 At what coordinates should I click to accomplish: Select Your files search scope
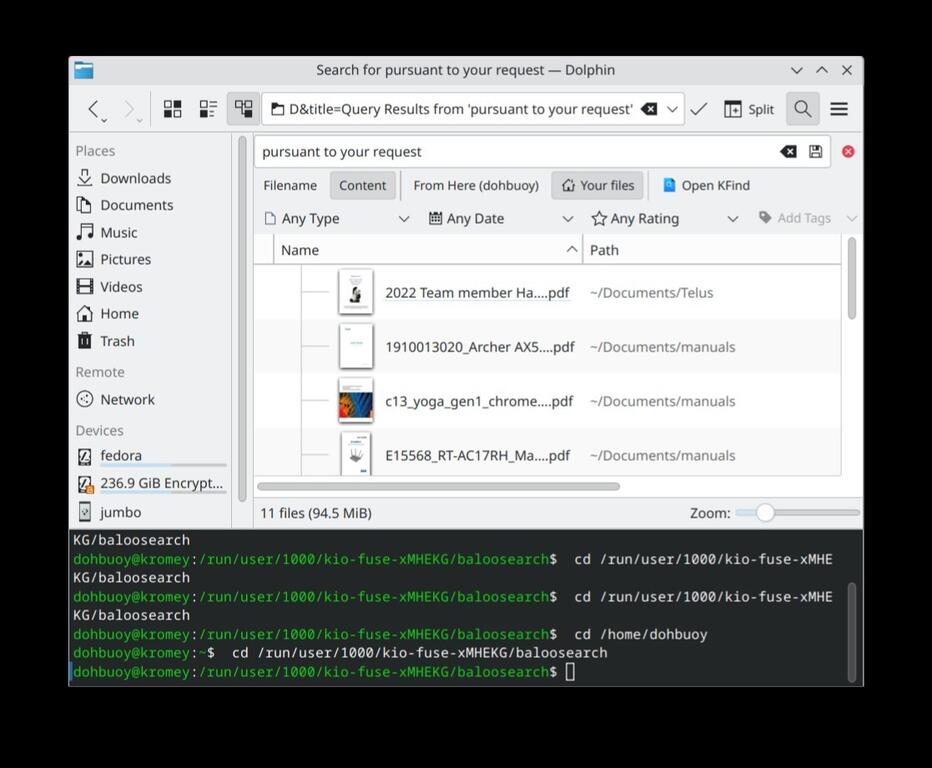[x=597, y=185]
